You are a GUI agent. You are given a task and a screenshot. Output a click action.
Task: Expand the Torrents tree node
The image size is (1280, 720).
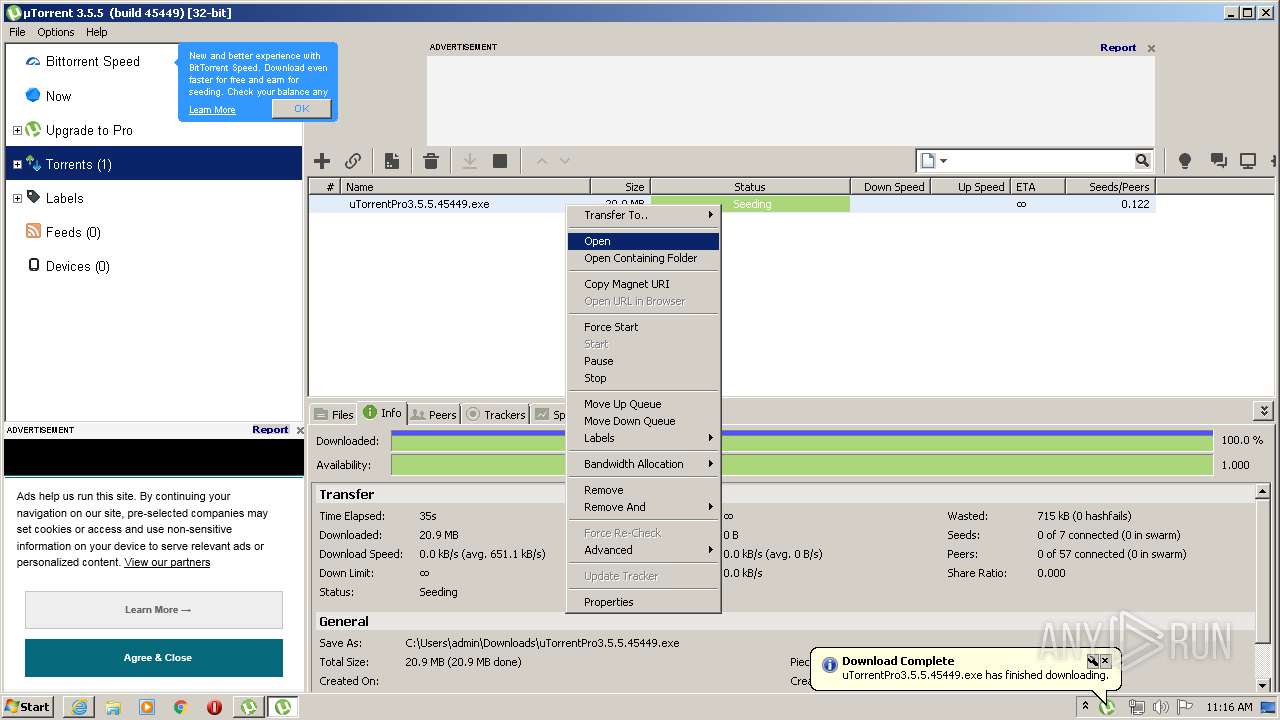click(17, 165)
